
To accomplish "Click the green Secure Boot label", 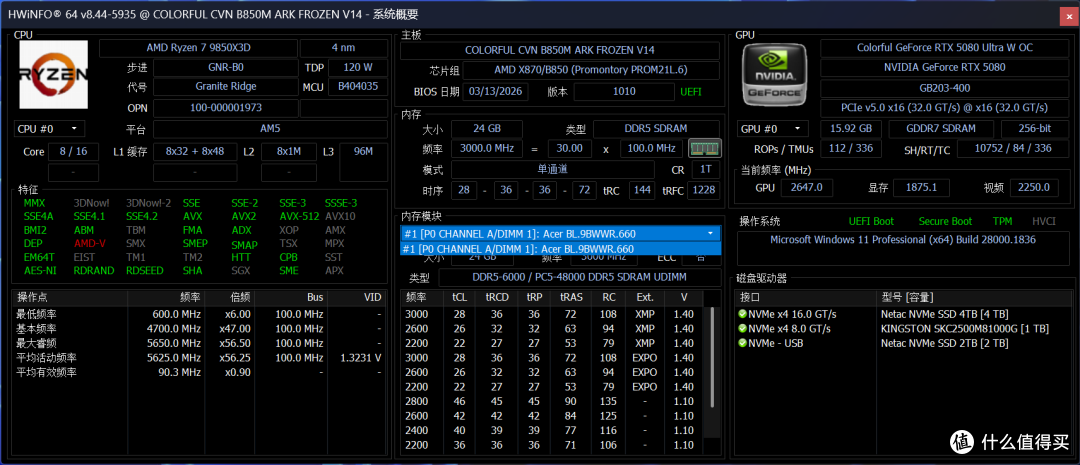I will (x=946, y=221).
